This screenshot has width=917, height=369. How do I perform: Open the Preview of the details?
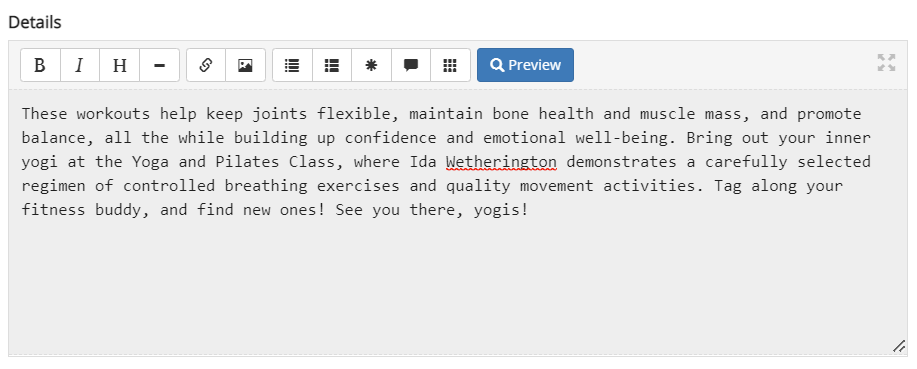(x=525, y=65)
